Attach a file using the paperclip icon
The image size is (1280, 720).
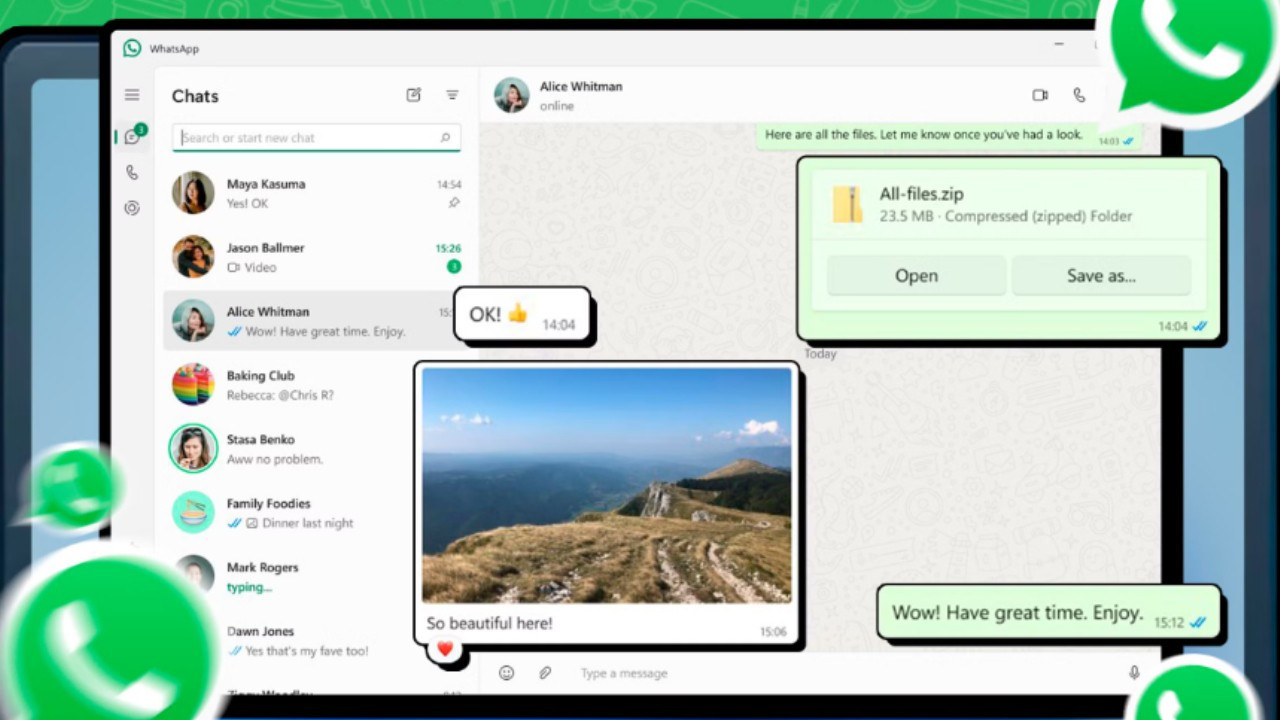tap(544, 672)
